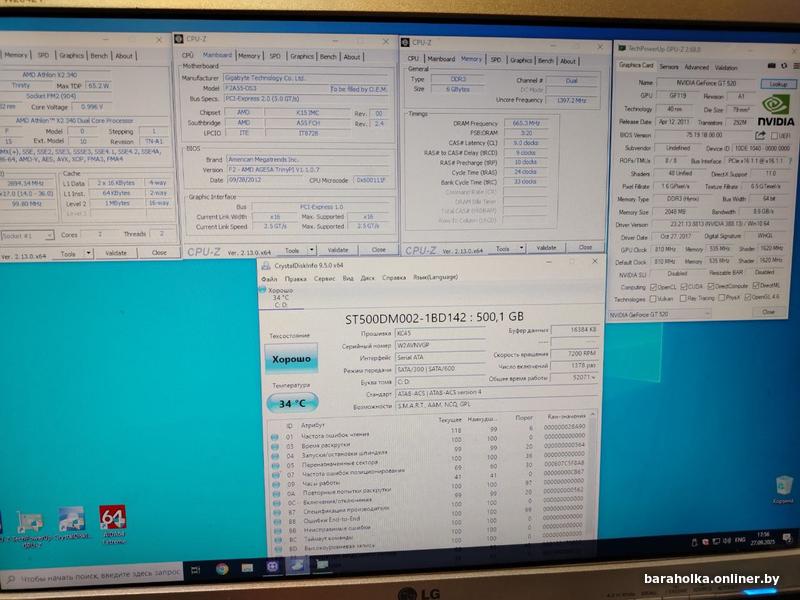The height and width of the screenshot is (600, 800).
Task: Click the CrystalDiskInfo attribute list scrollbar
Action: pos(593,480)
